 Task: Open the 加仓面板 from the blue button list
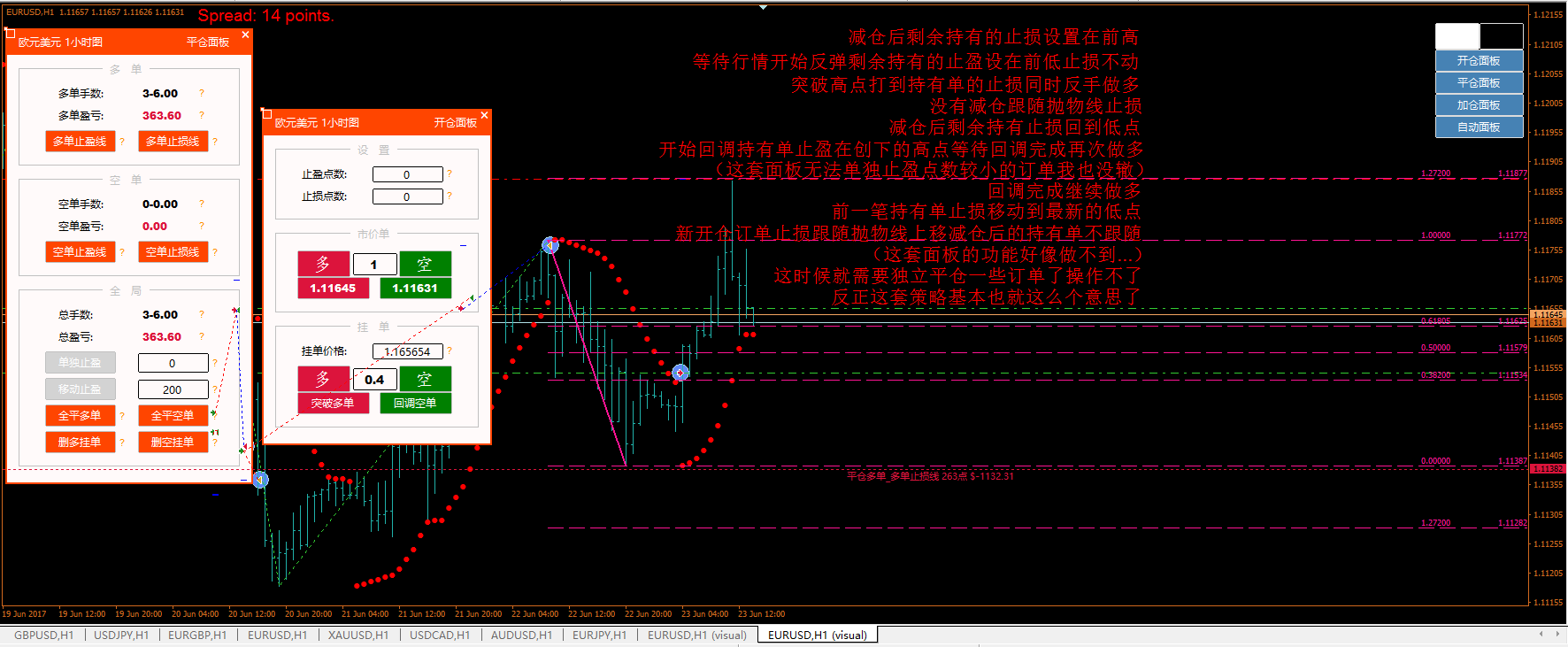coord(1479,104)
